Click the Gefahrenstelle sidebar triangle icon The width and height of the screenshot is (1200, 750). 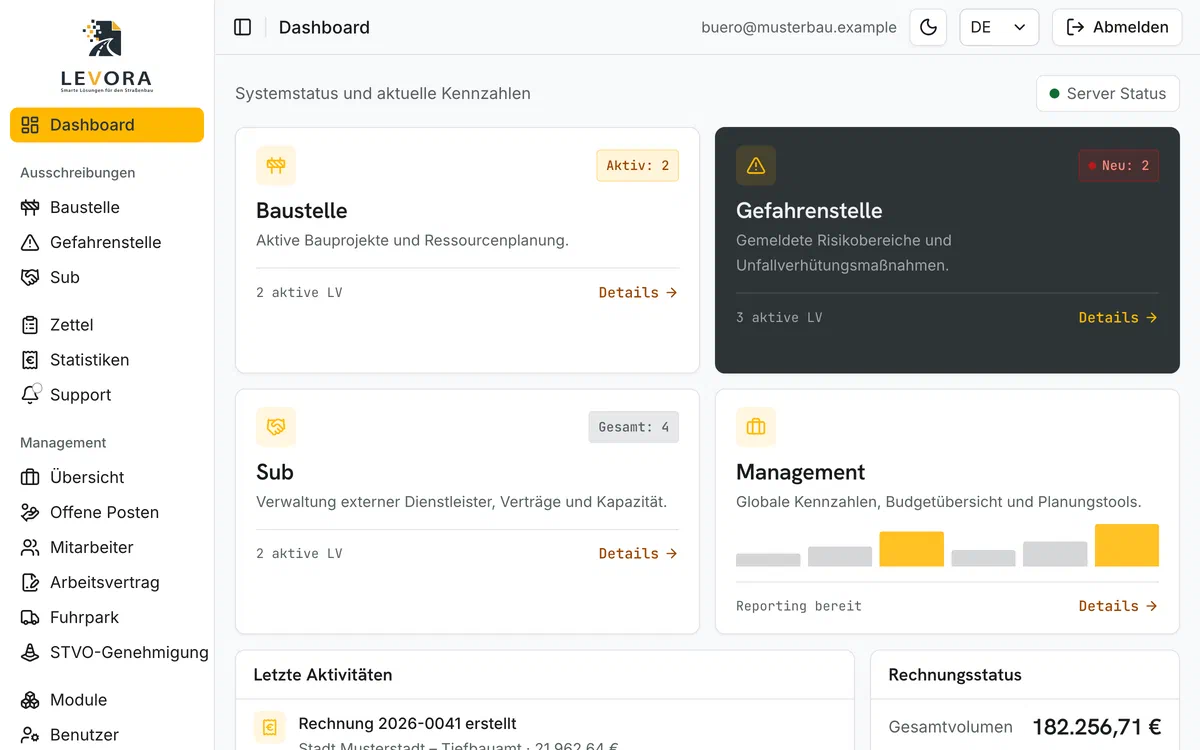point(30,242)
